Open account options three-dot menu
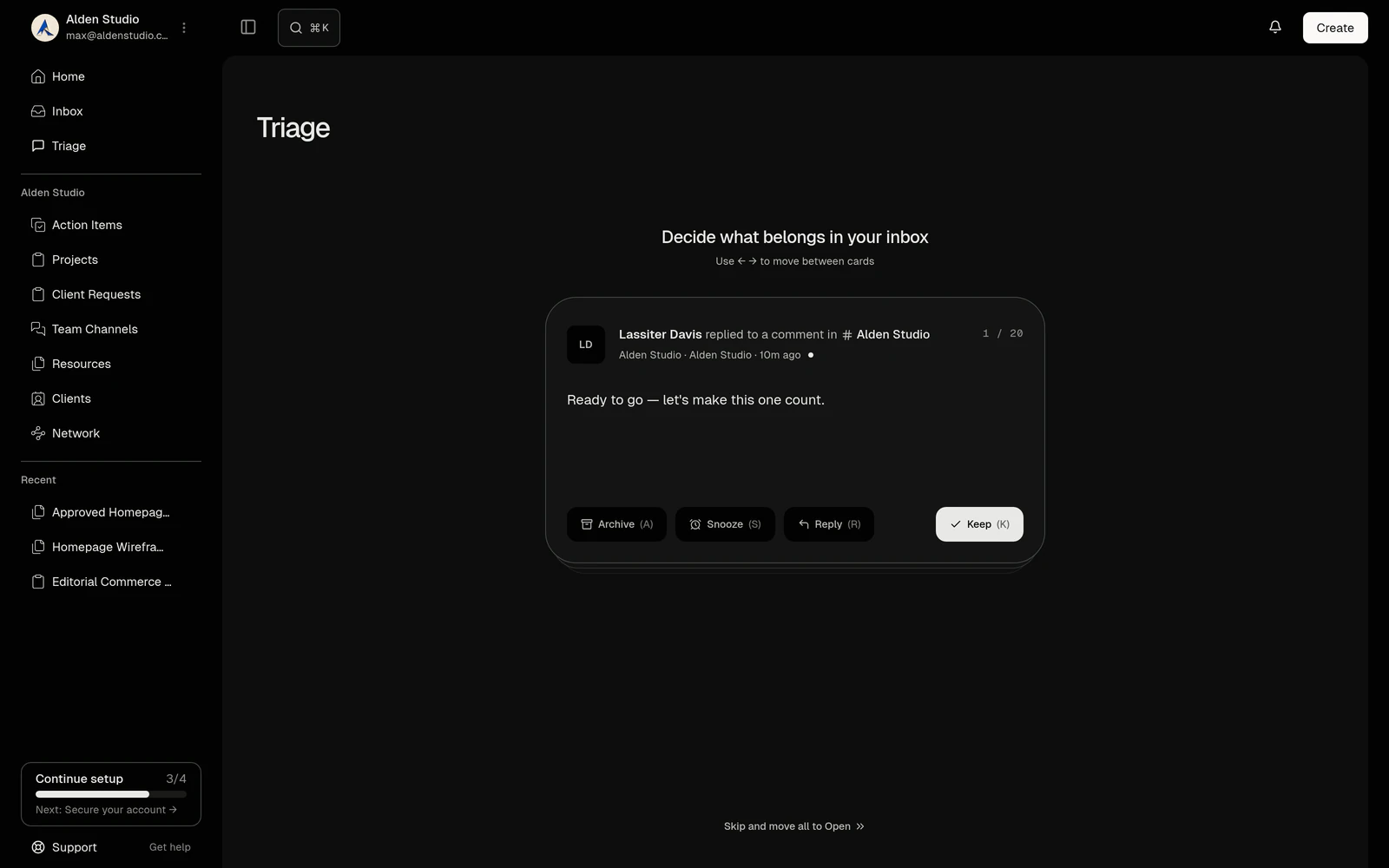Viewport: 1389px width, 868px height. pyautogui.click(x=184, y=28)
